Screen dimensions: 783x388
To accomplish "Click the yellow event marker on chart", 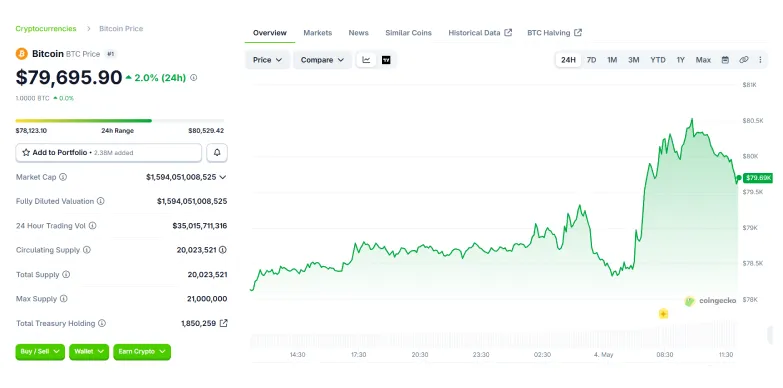I will (x=663, y=314).
